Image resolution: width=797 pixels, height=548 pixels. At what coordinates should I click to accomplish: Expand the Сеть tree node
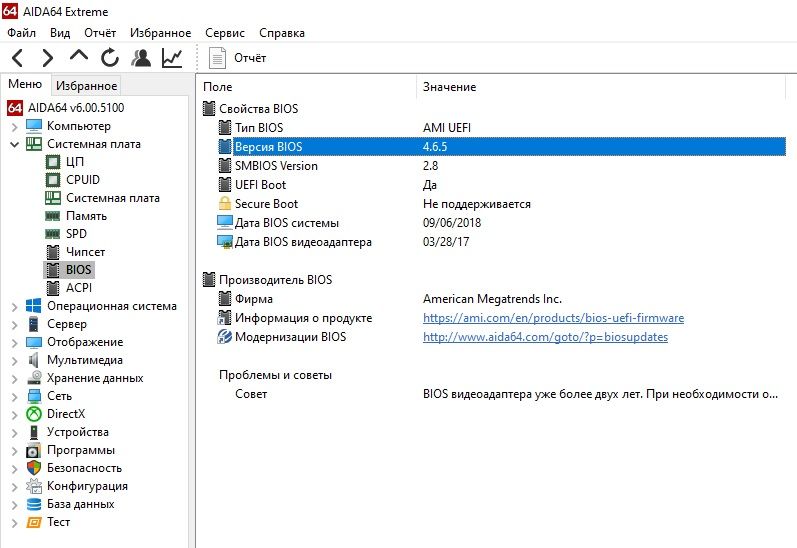(x=14, y=397)
